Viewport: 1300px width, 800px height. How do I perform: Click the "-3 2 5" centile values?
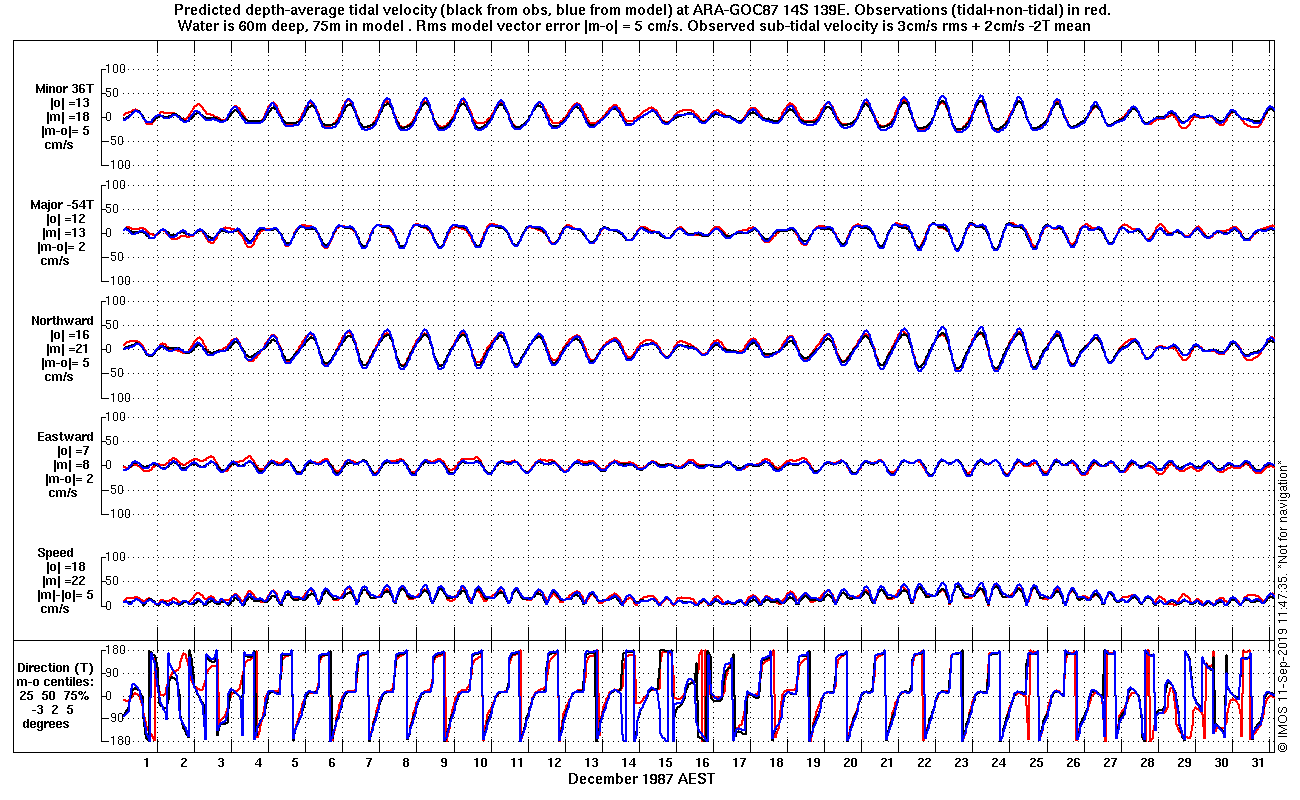(x=52, y=710)
